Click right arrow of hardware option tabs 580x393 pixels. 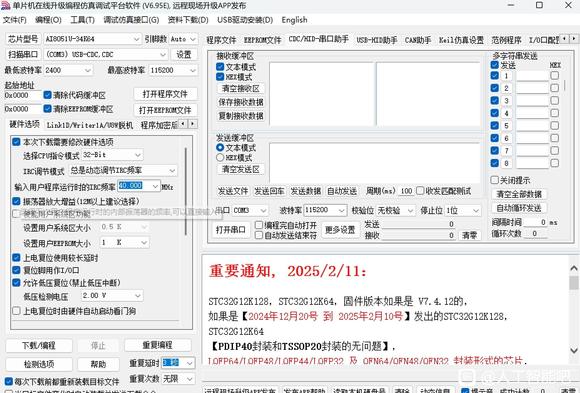click(193, 124)
